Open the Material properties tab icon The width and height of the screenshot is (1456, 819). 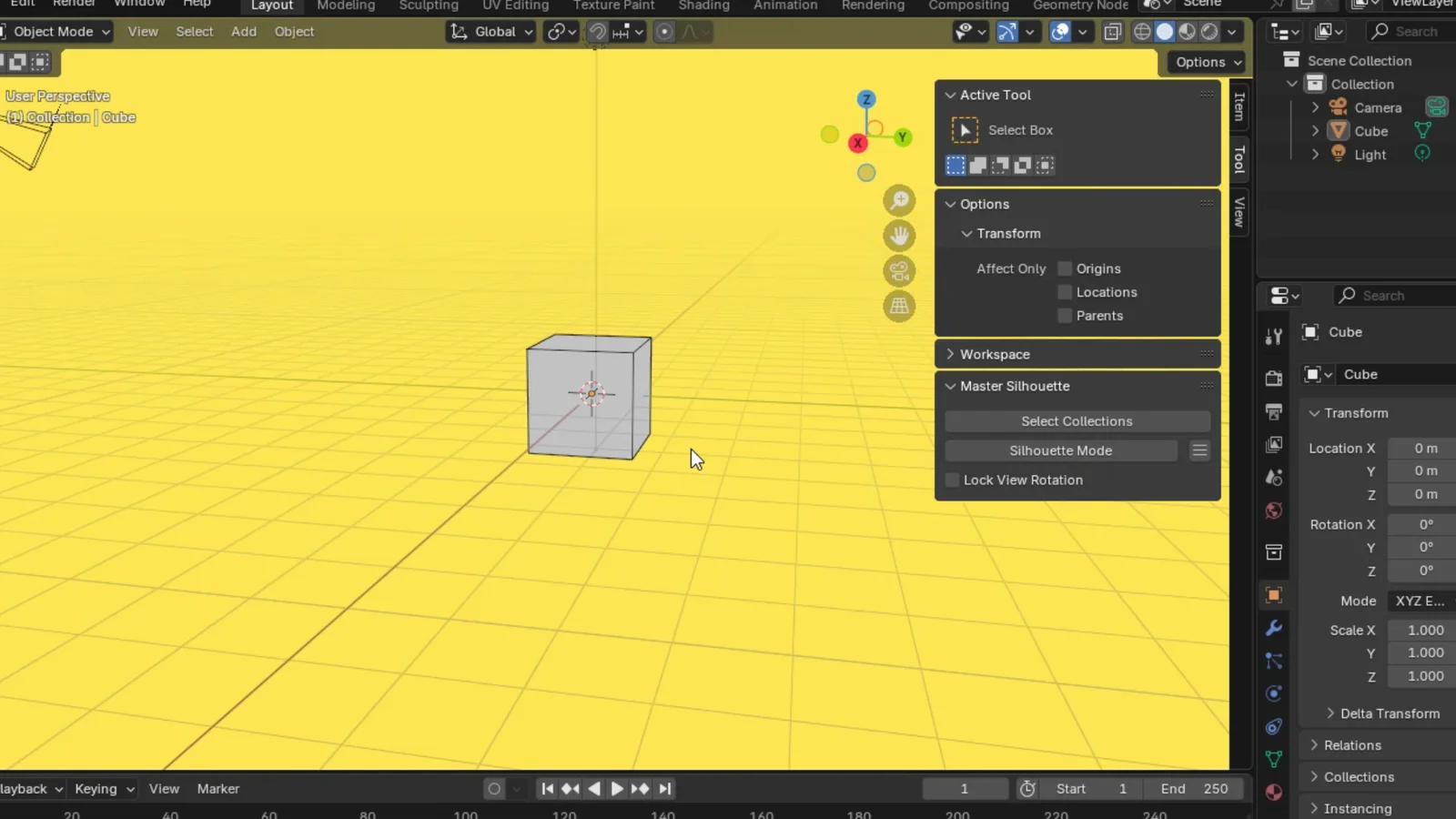tap(1274, 792)
